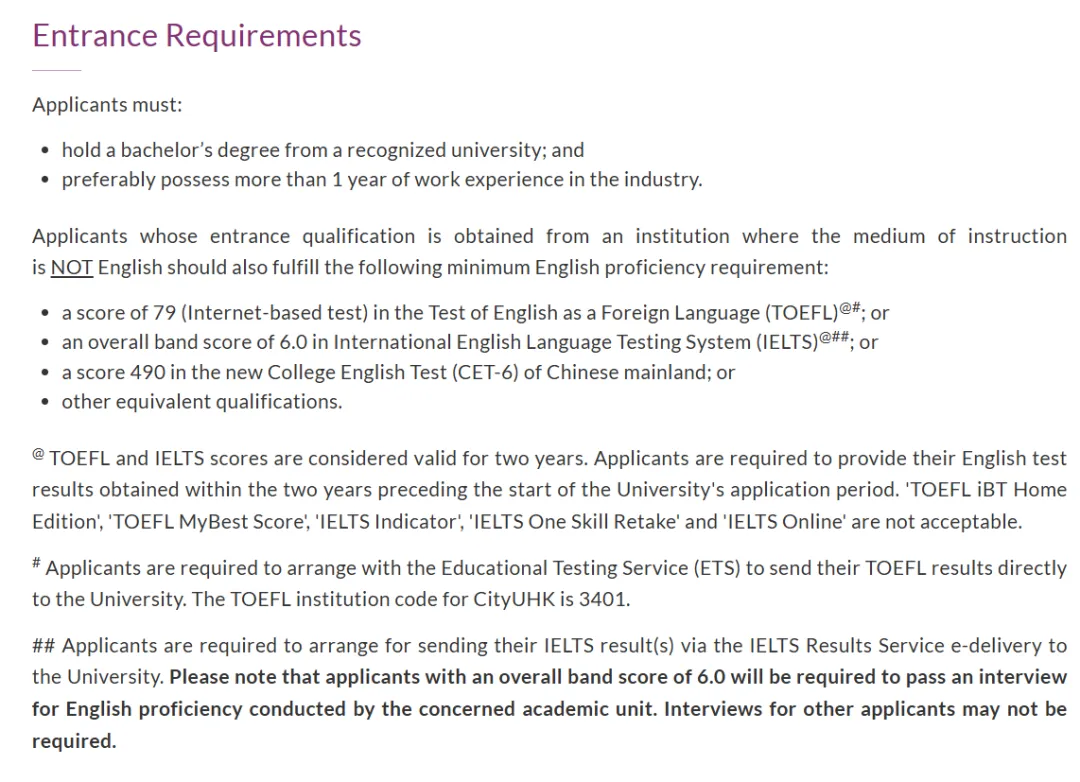Click "other equivalent qualifications" bullet

(x=201, y=402)
